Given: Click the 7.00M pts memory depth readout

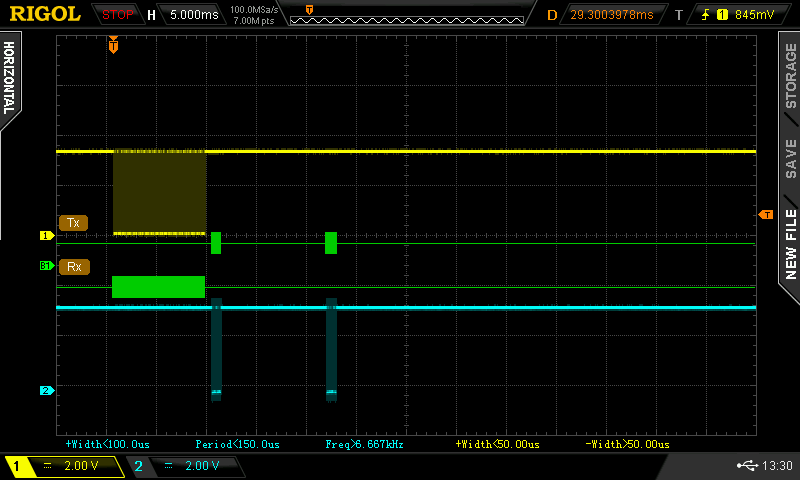Looking at the screenshot, I should tap(254, 21).
